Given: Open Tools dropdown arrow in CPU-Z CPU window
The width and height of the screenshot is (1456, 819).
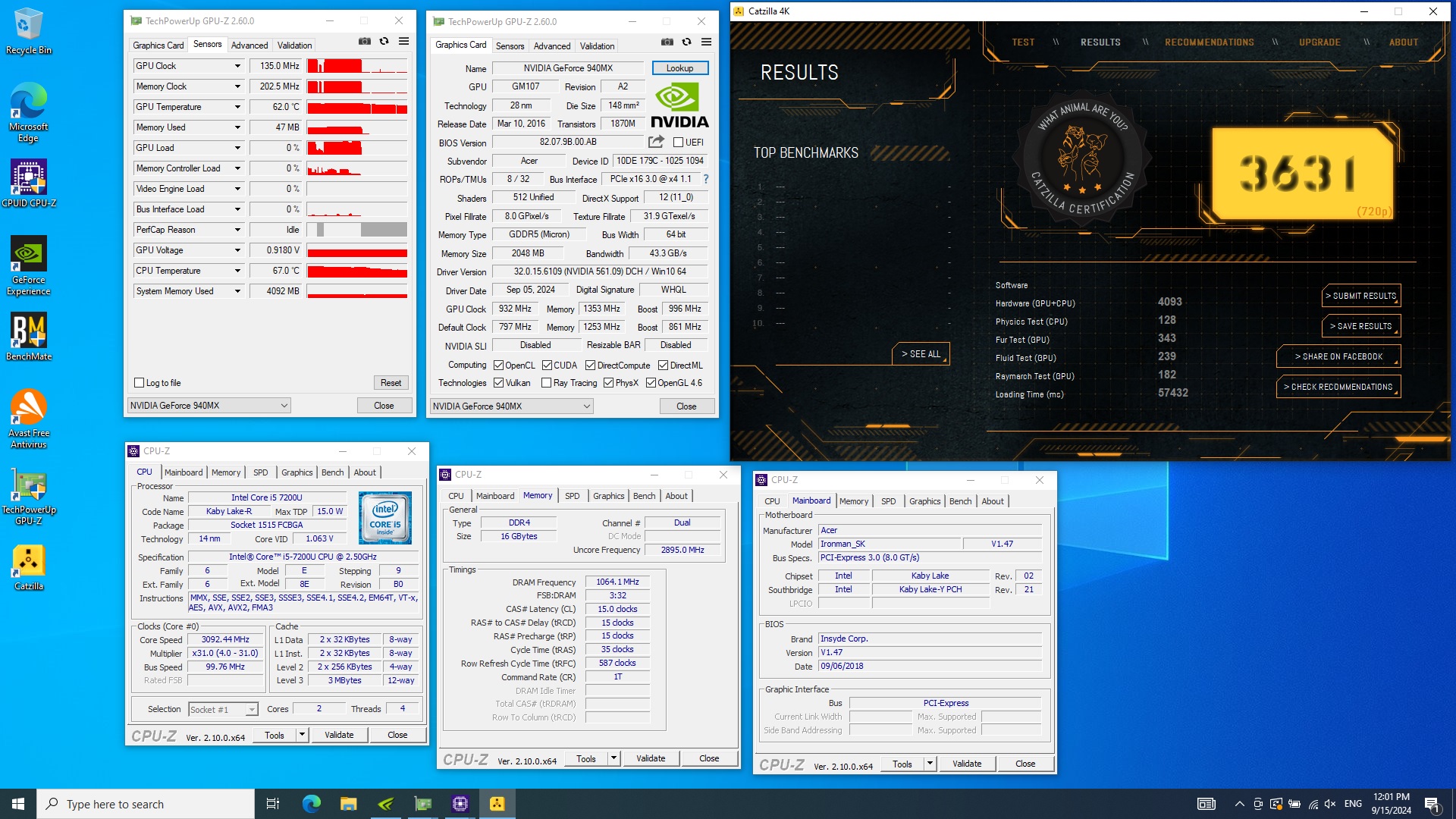Looking at the screenshot, I should click(x=302, y=735).
